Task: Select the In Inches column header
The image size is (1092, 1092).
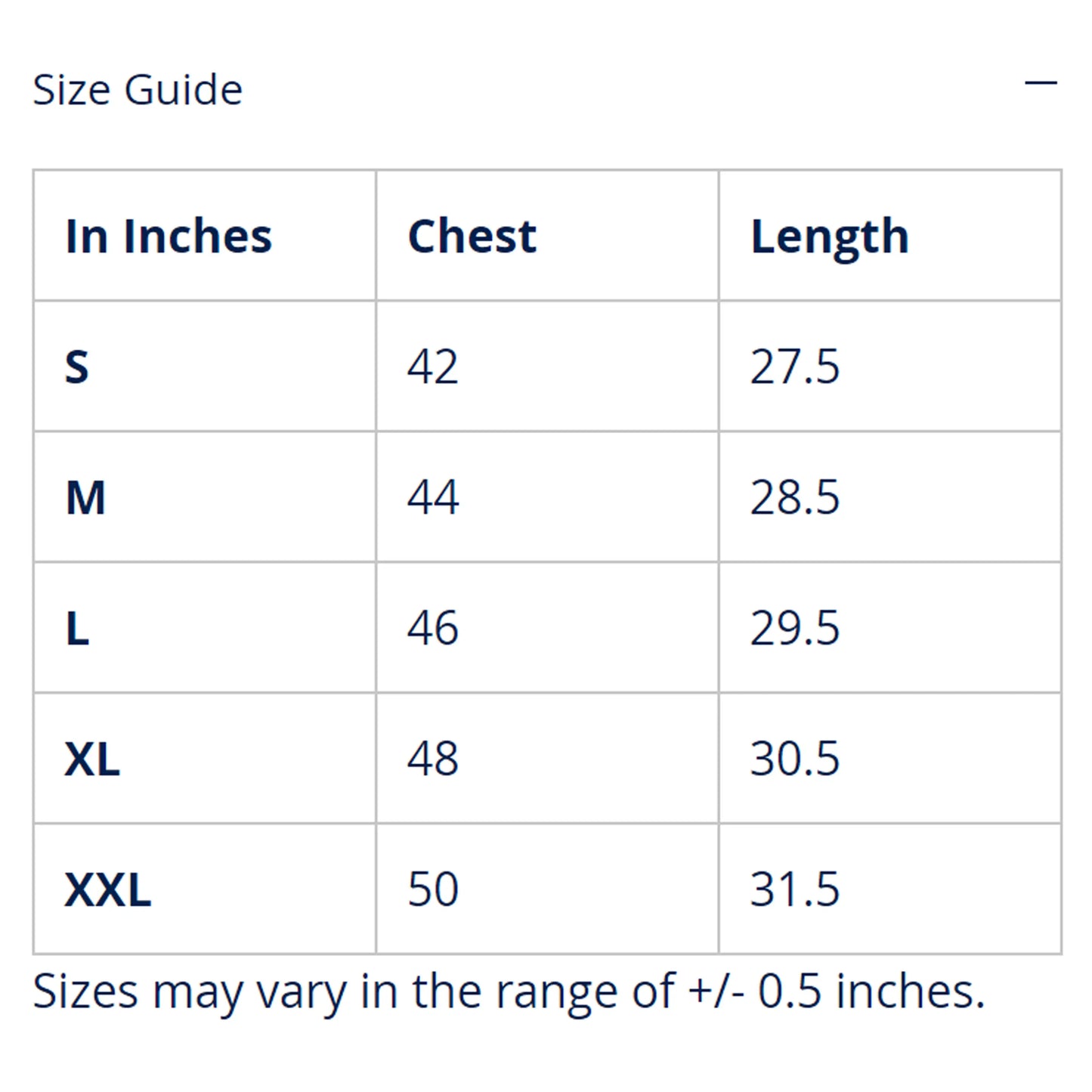Action: (x=169, y=236)
